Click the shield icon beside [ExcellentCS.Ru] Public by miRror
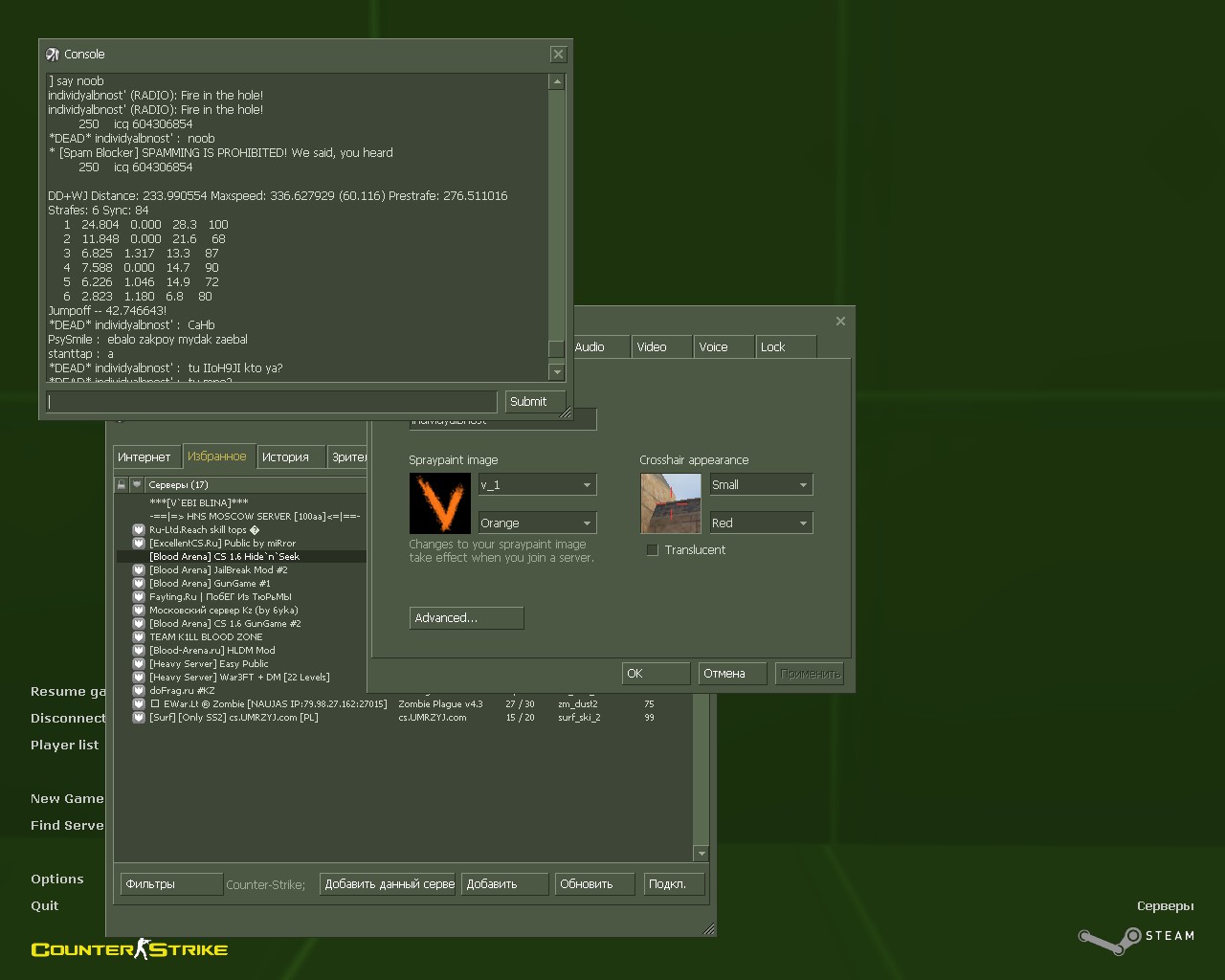The image size is (1225, 980). (x=139, y=544)
